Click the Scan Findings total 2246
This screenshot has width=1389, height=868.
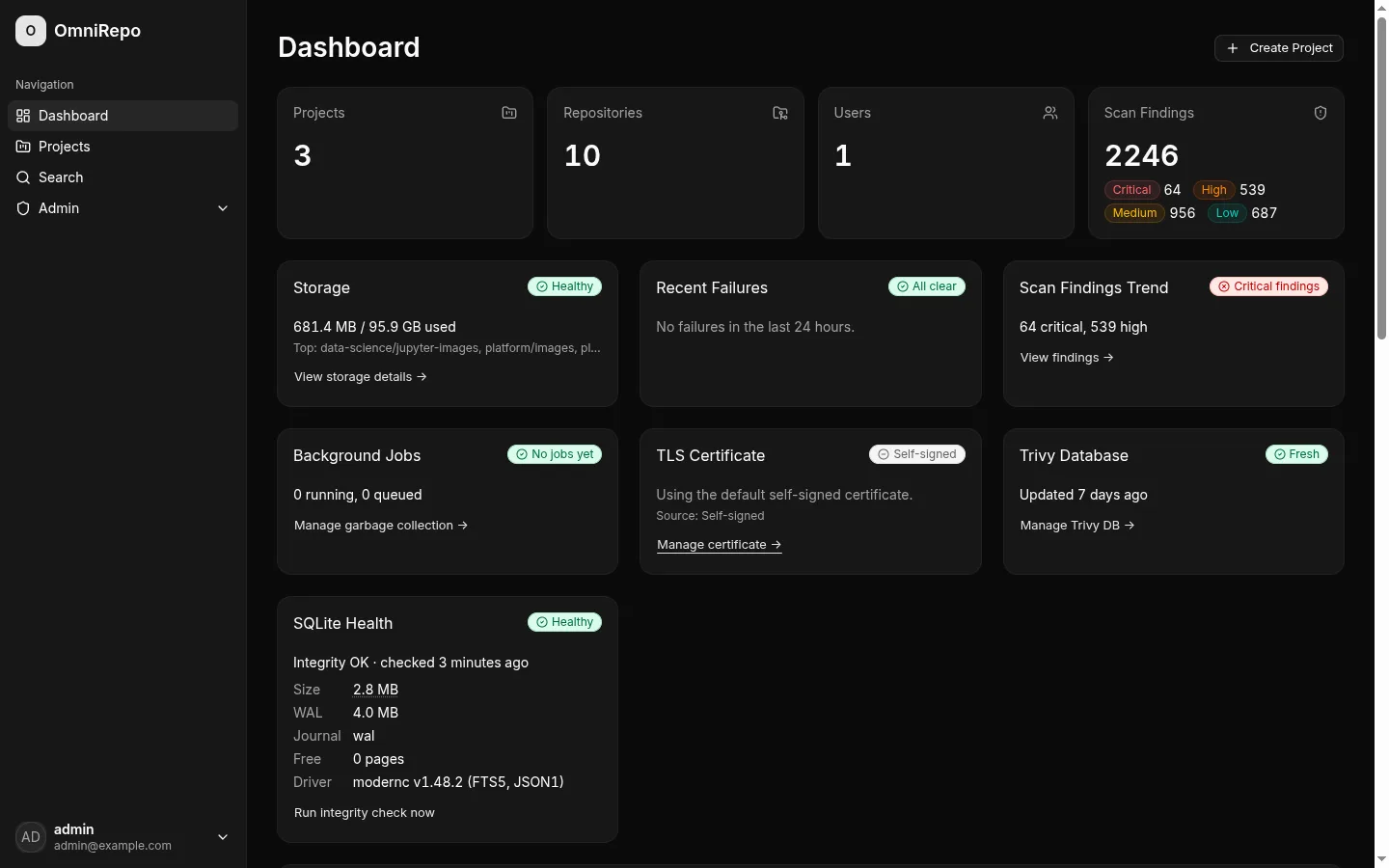[1141, 155]
